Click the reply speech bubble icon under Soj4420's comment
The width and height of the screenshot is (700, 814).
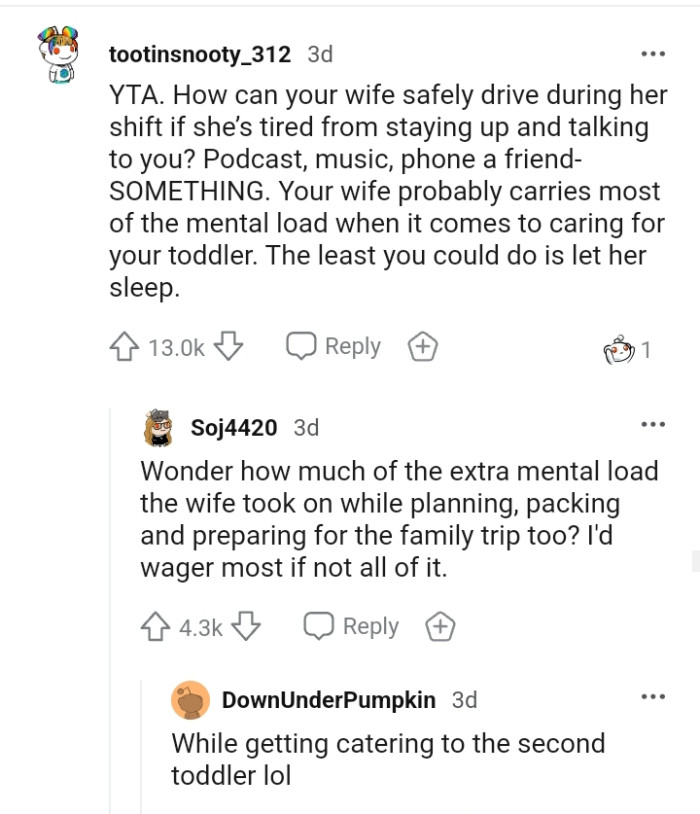[319, 626]
